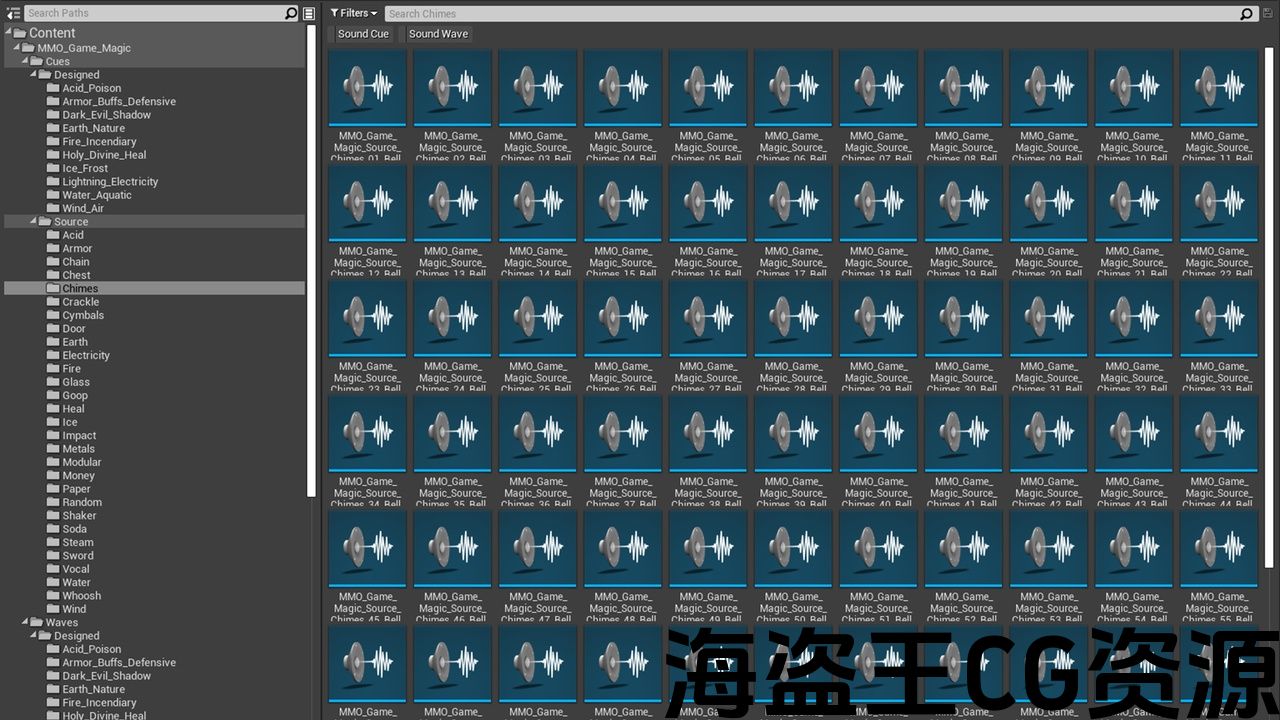Click the Search Chimes input field
The width and height of the screenshot is (1280, 720).
[x=800, y=14]
